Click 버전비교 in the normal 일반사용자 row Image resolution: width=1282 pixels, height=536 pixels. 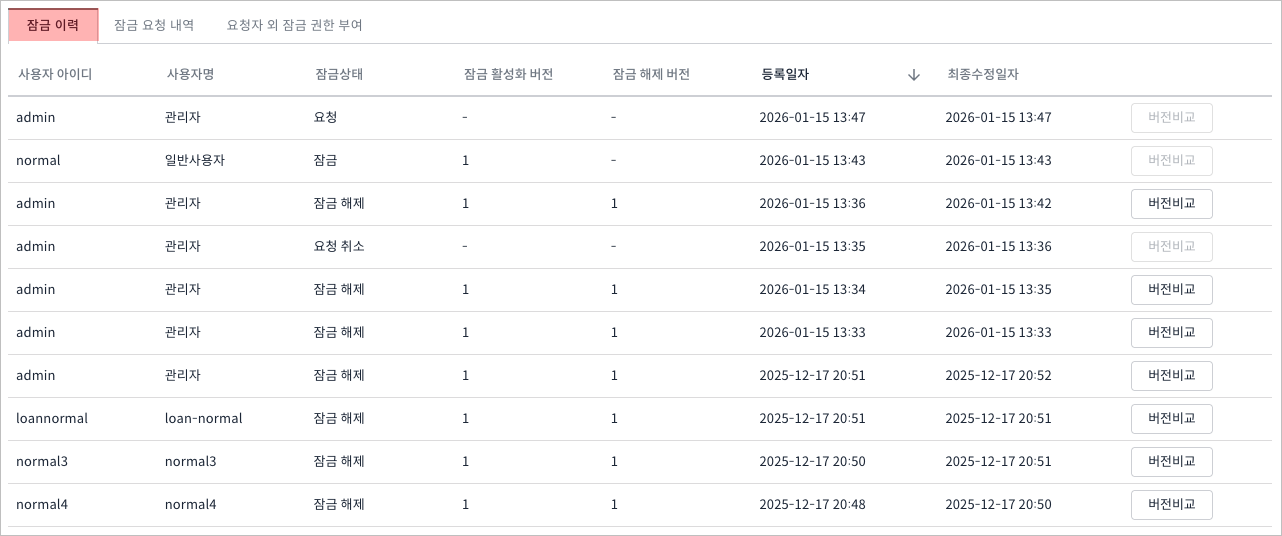(1172, 161)
